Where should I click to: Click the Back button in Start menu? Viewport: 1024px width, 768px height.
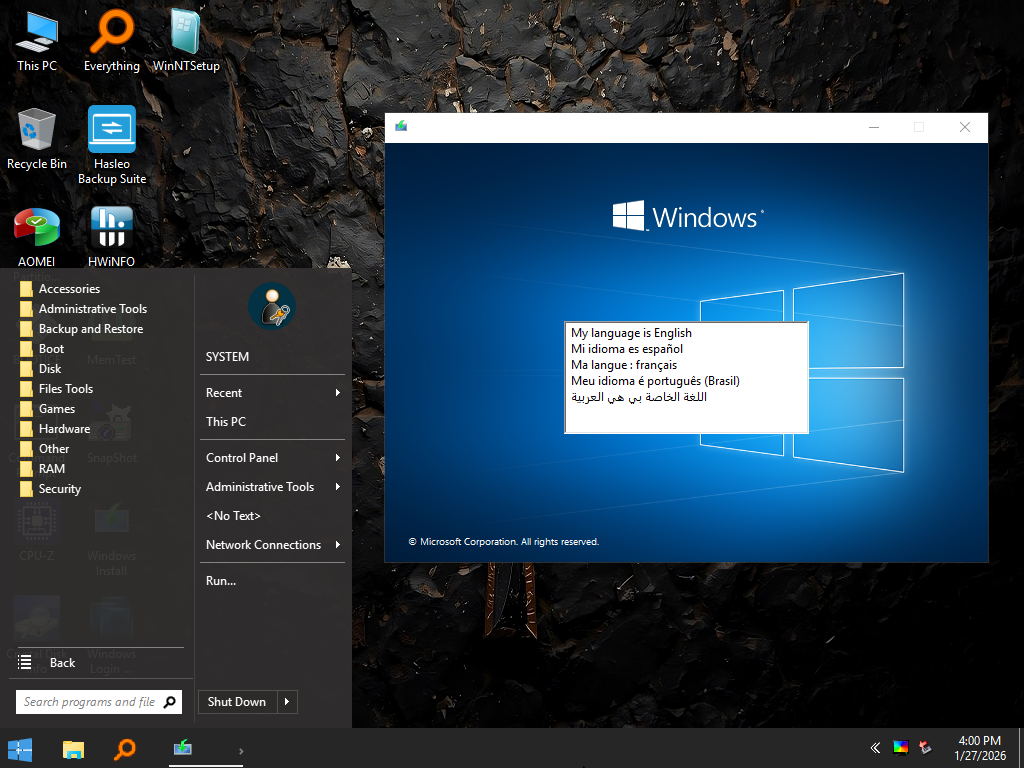(x=62, y=662)
